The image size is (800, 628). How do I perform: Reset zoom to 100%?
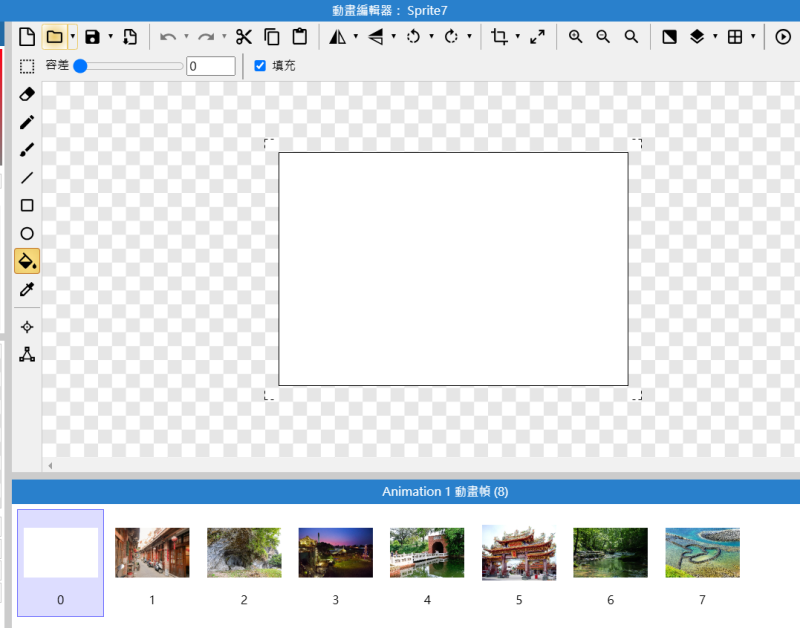631,37
